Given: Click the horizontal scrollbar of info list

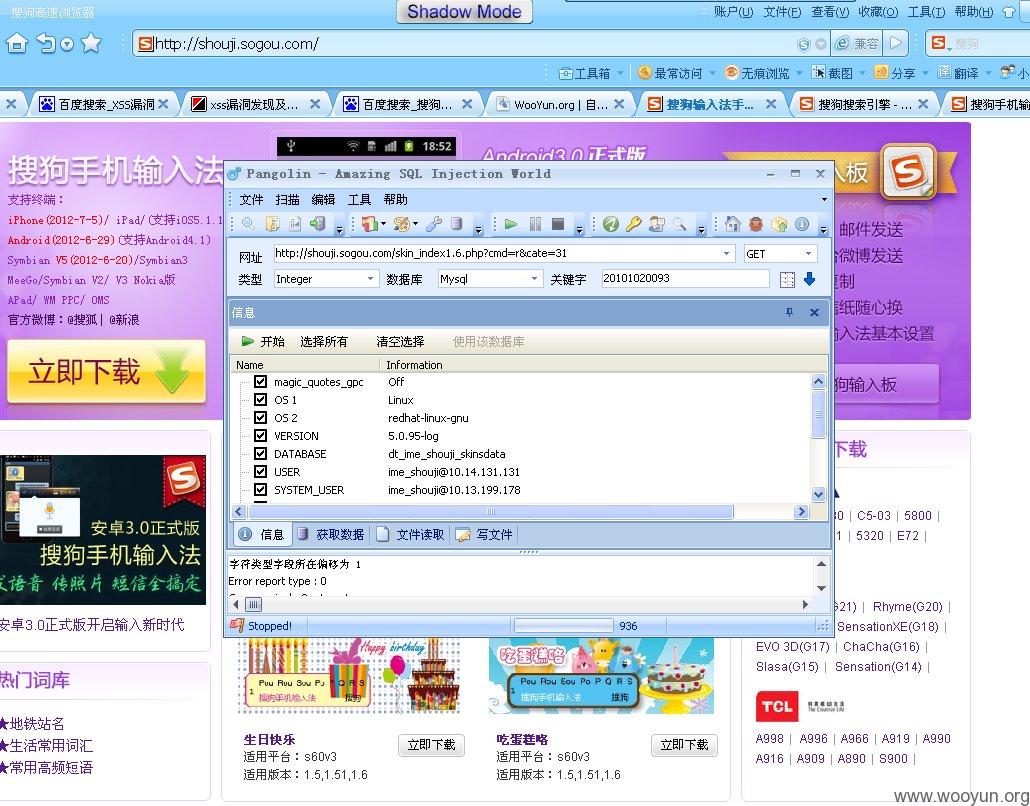Looking at the screenshot, I should coord(491,512).
